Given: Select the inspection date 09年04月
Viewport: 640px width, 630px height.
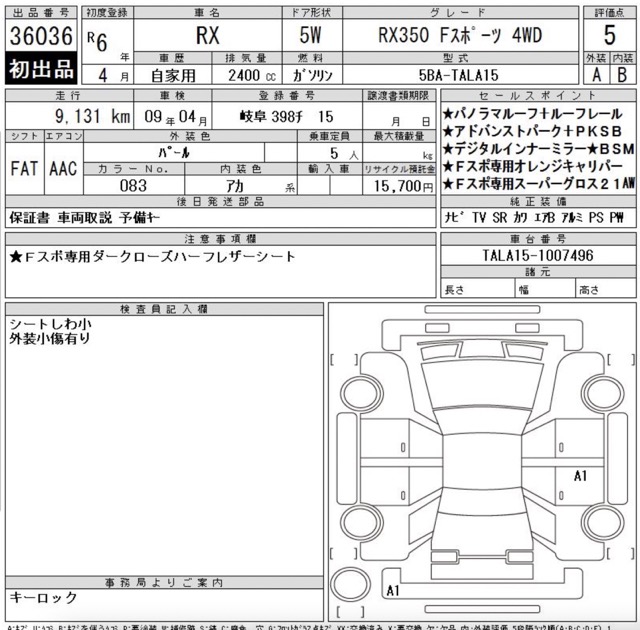Looking at the screenshot, I should click(176, 117).
